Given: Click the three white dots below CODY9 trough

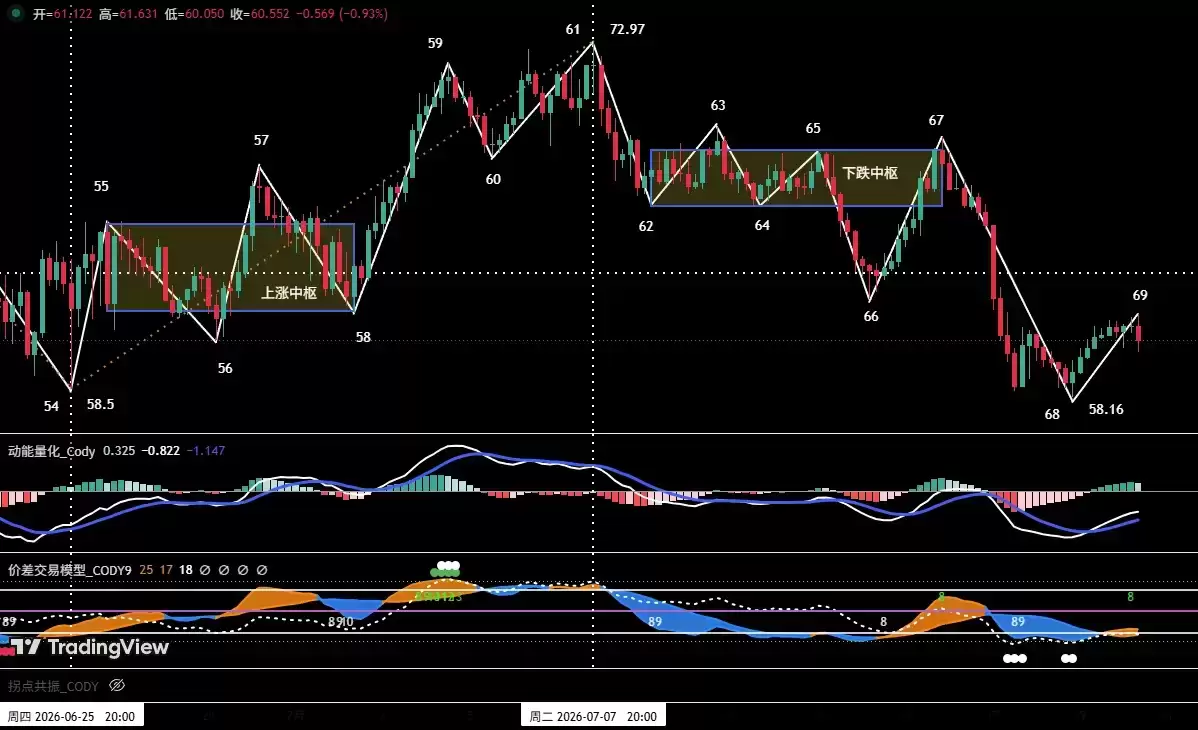Looking at the screenshot, I should pyautogui.click(x=1015, y=658).
